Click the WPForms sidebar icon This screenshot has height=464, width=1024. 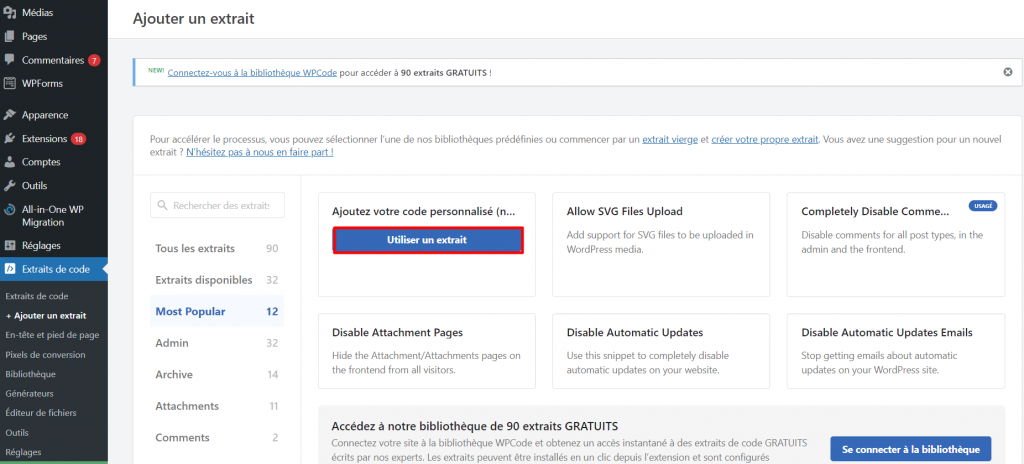[x=10, y=83]
